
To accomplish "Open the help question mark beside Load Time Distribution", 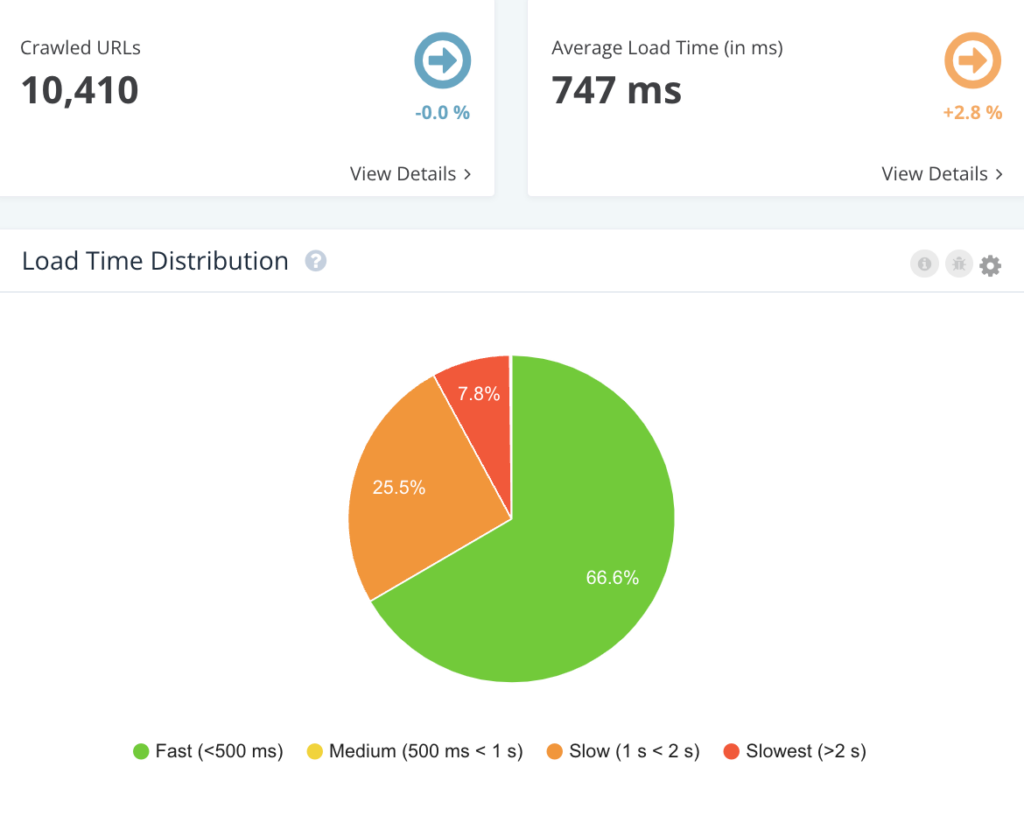I will (315, 261).
